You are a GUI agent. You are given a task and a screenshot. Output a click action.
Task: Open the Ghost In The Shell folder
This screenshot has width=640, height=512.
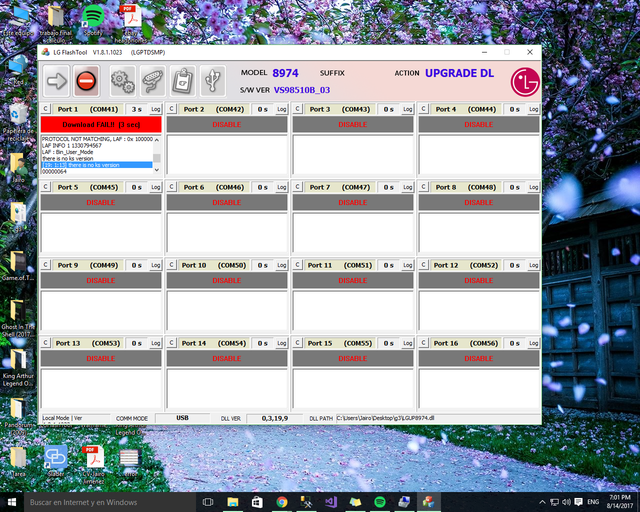click(18, 318)
